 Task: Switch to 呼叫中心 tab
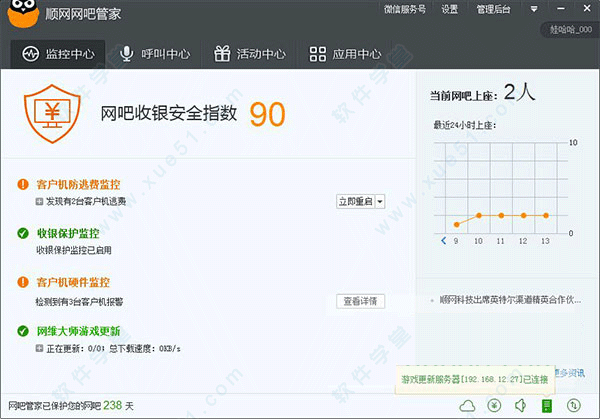click(x=154, y=54)
